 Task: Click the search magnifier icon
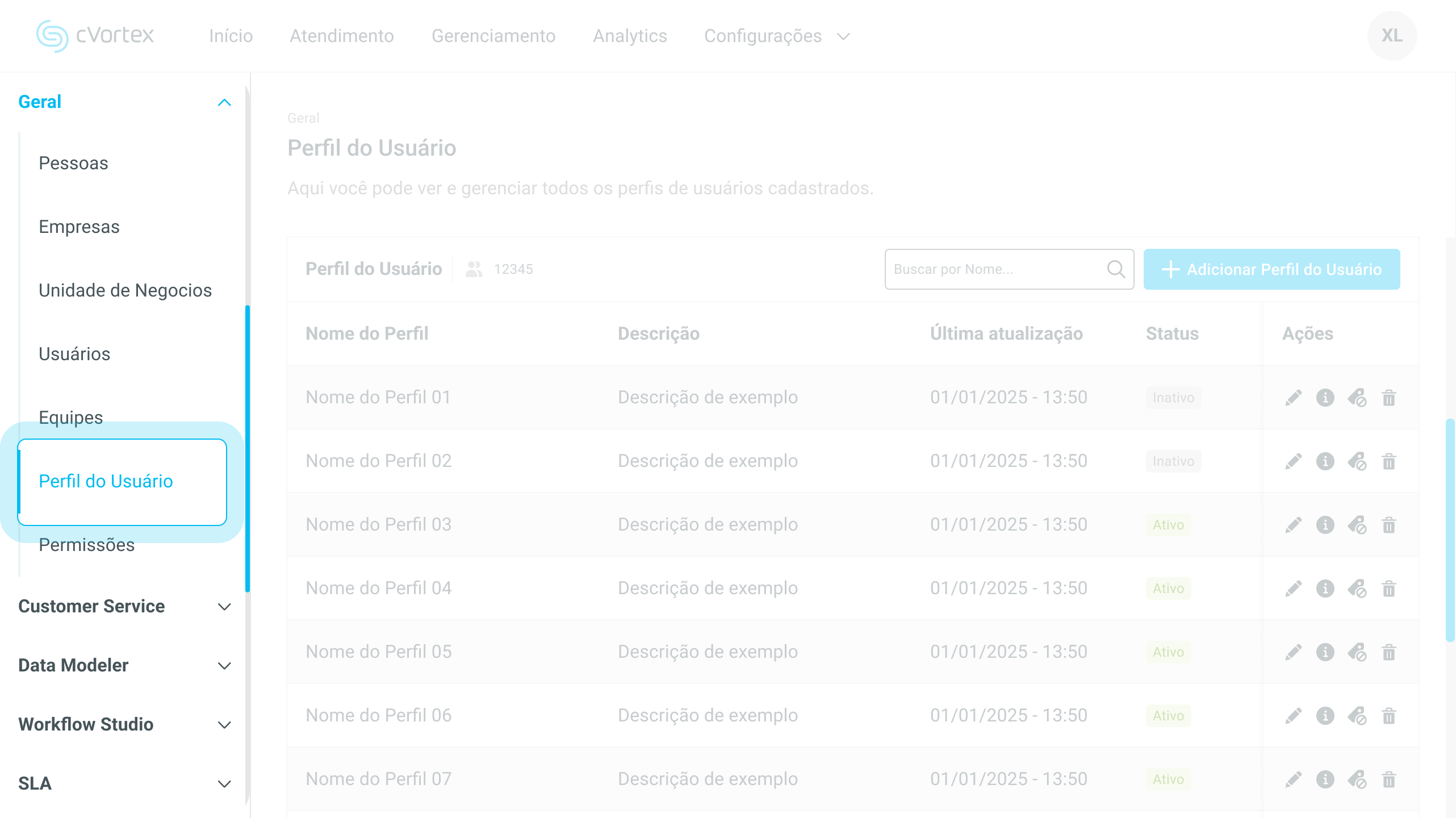1116,269
